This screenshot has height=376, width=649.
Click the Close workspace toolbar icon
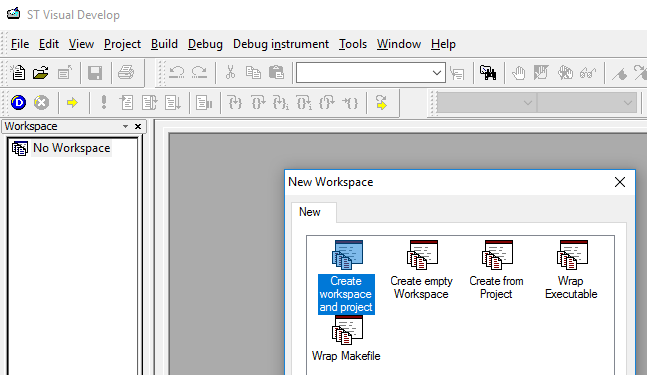click(65, 73)
